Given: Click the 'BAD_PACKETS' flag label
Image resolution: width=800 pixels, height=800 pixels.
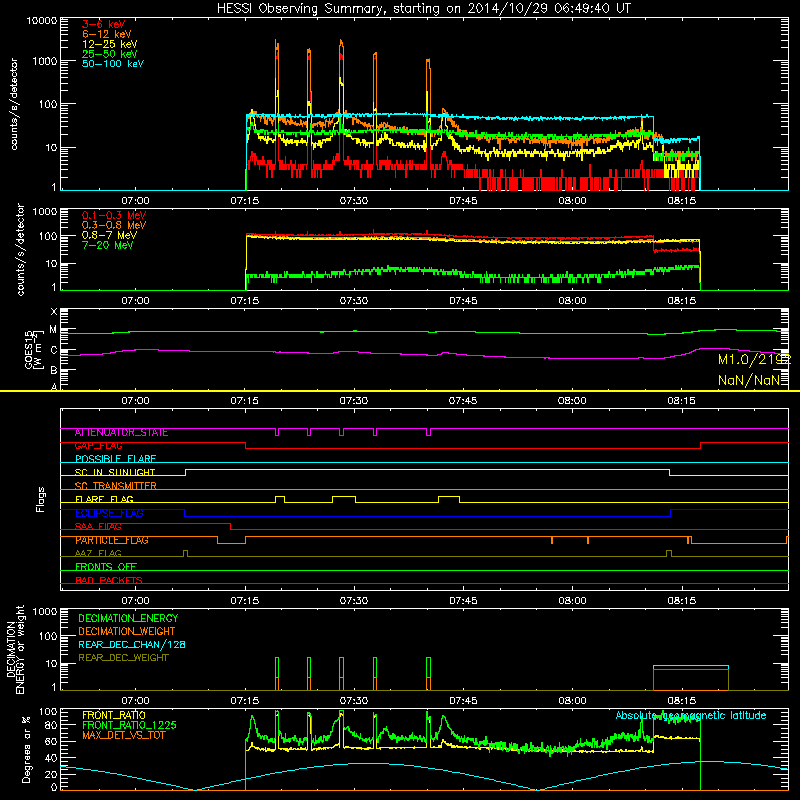Looking at the screenshot, I should click(x=109, y=581).
